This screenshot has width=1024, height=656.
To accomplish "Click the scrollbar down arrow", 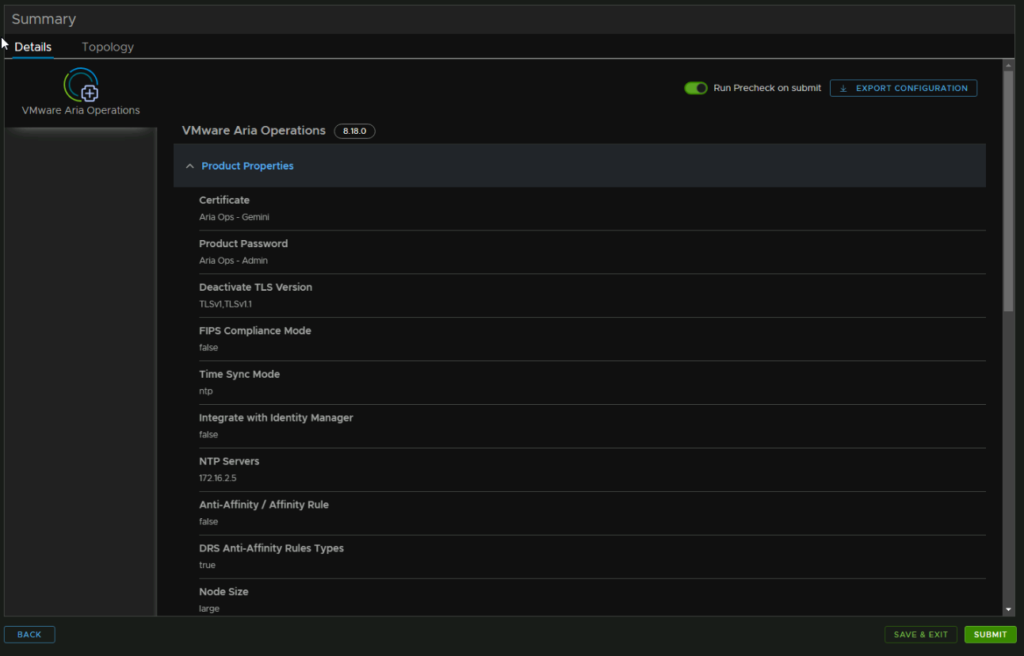I will tap(1008, 610).
